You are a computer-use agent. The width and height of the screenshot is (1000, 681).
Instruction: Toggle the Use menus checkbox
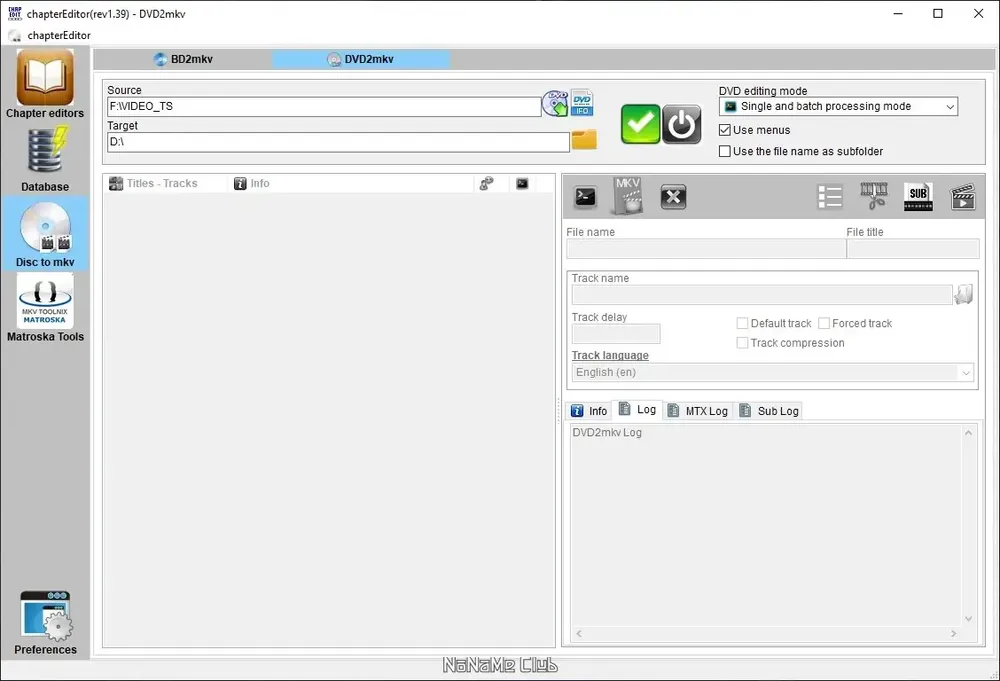click(724, 130)
